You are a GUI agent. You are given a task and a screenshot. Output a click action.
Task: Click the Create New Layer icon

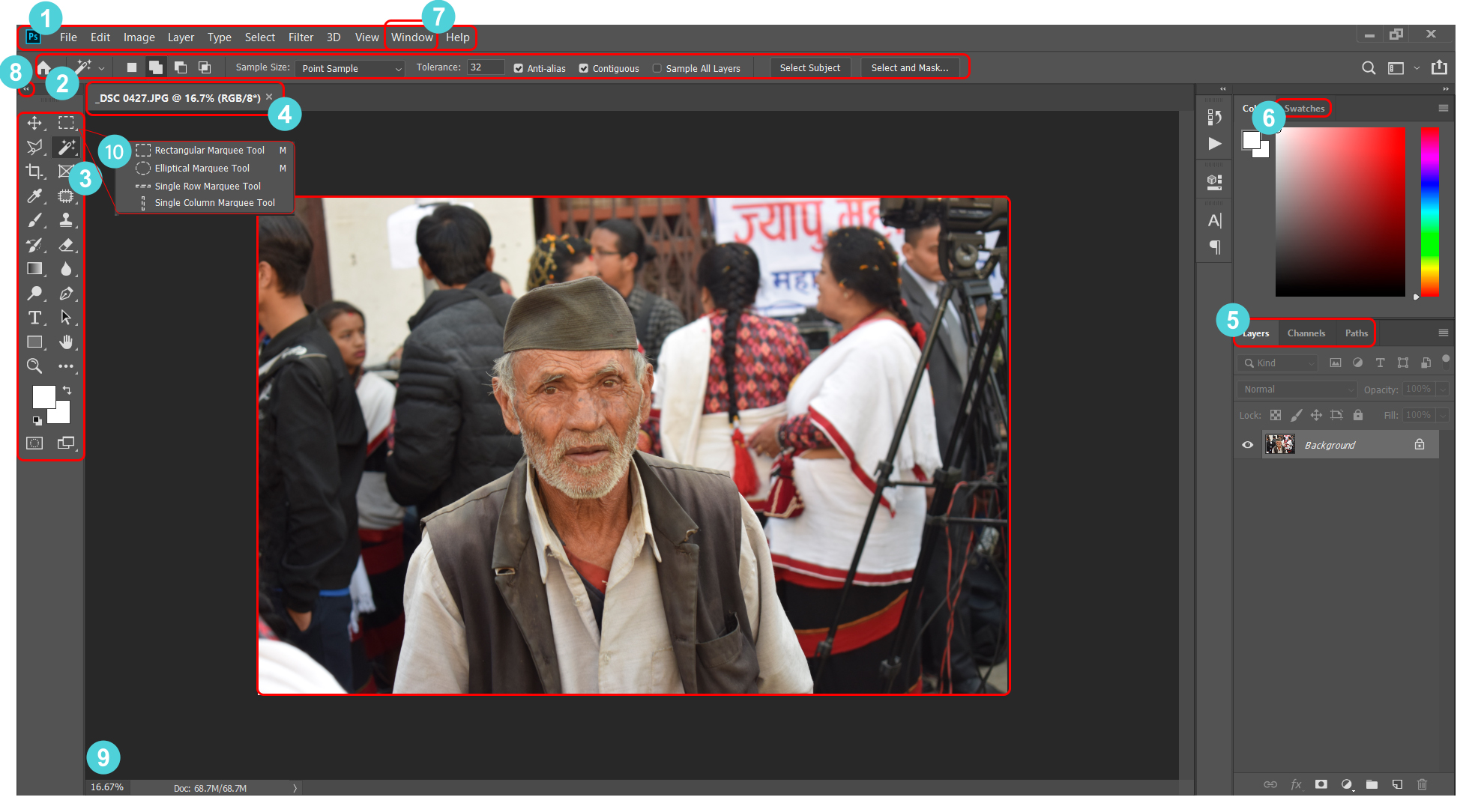tap(1397, 784)
